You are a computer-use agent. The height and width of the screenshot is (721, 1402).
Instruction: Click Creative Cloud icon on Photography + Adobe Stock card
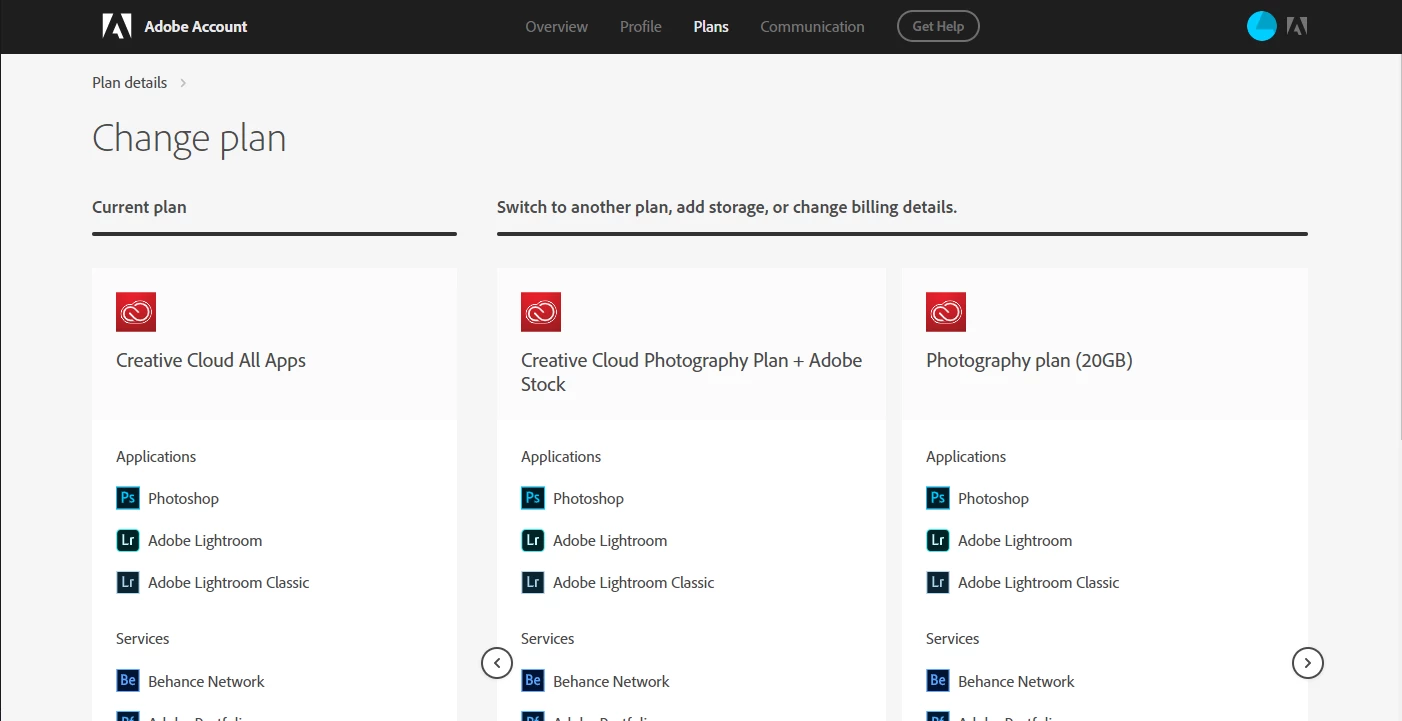click(x=541, y=312)
